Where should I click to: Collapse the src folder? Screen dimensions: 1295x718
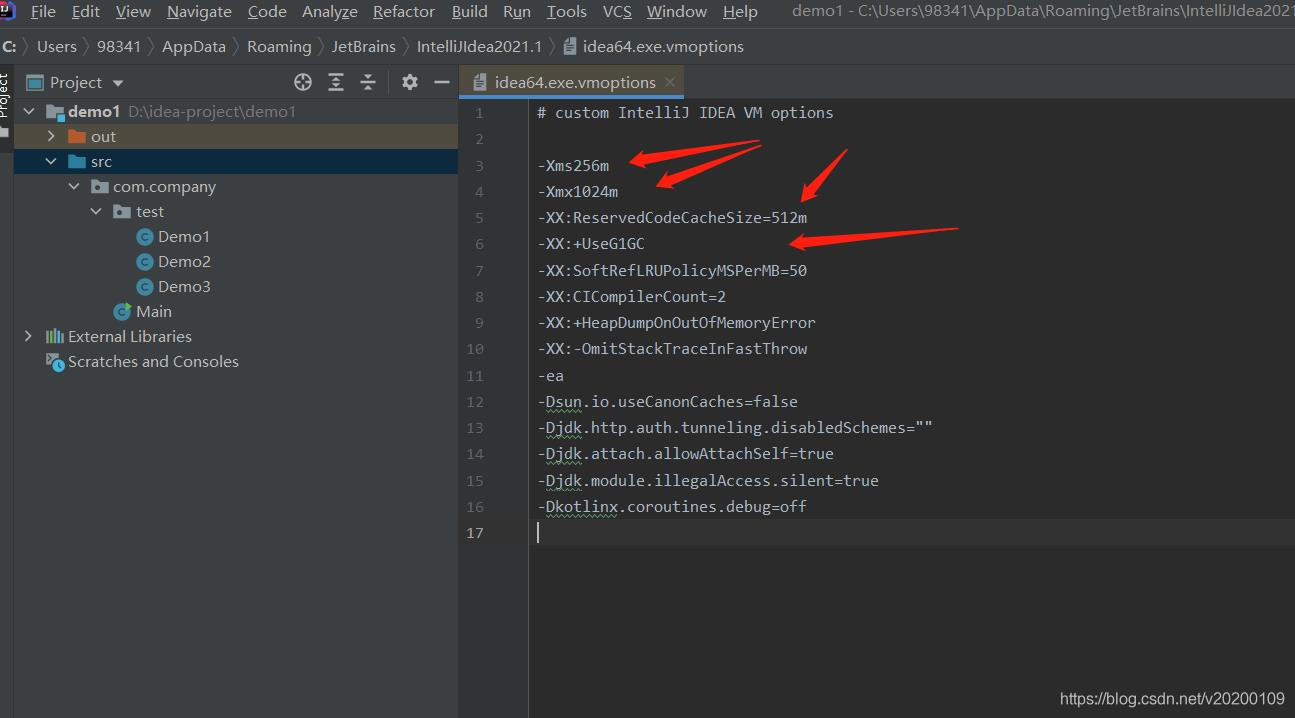pos(51,162)
